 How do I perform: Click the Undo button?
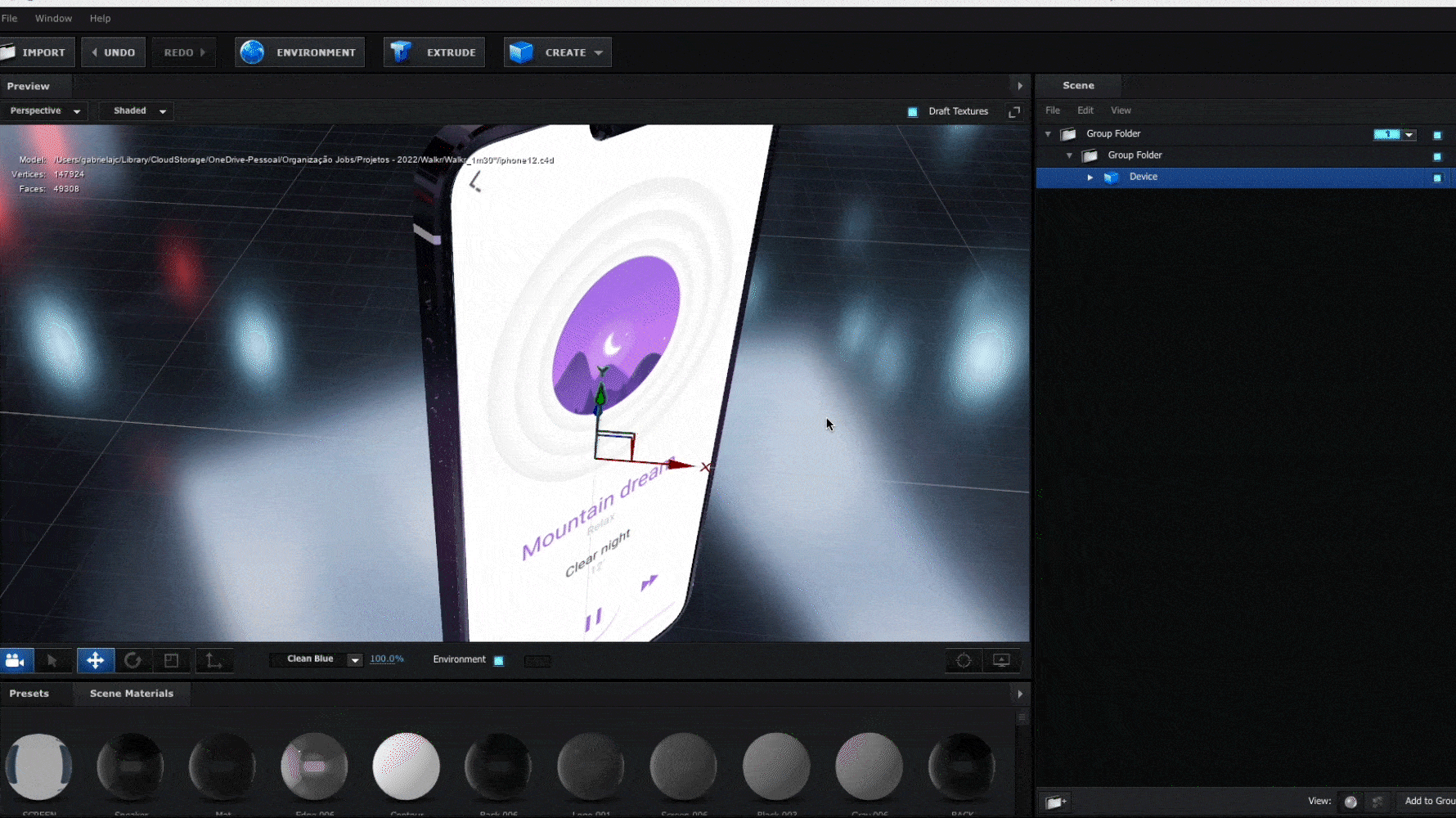[x=114, y=52]
